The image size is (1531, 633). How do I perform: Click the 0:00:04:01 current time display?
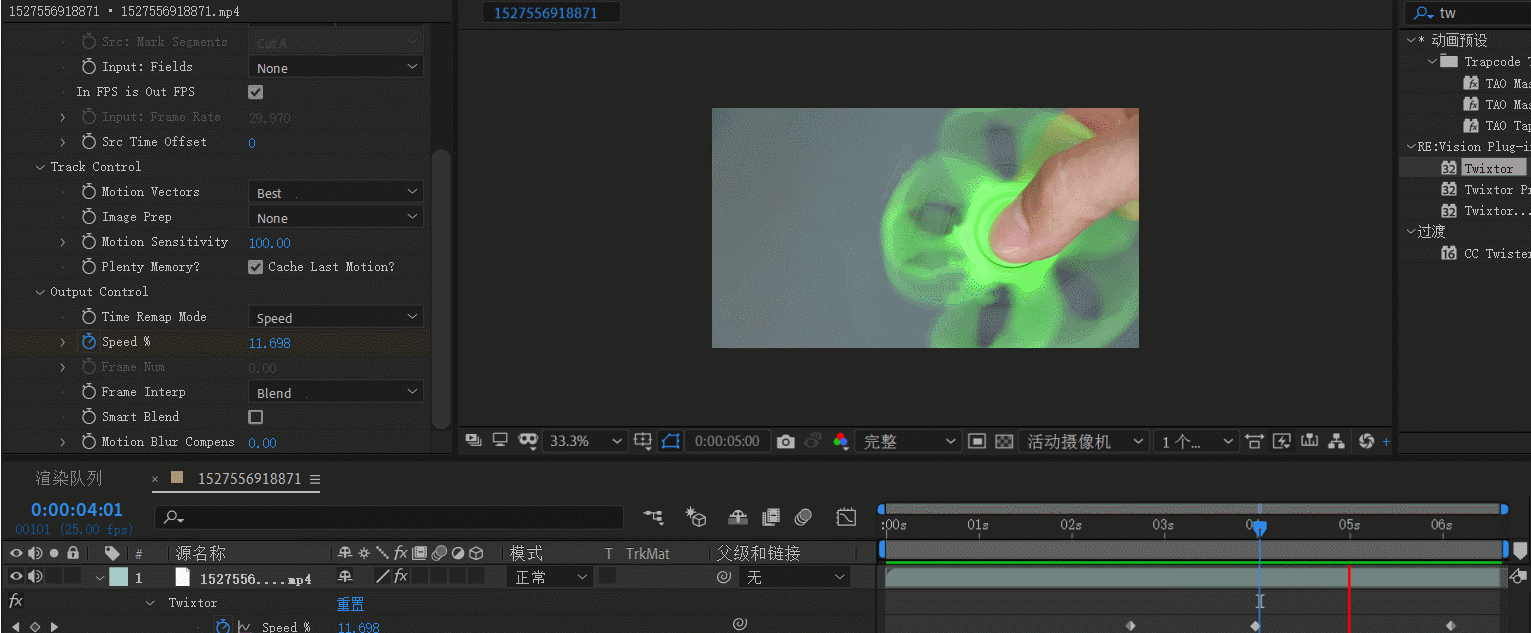point(77,510)
